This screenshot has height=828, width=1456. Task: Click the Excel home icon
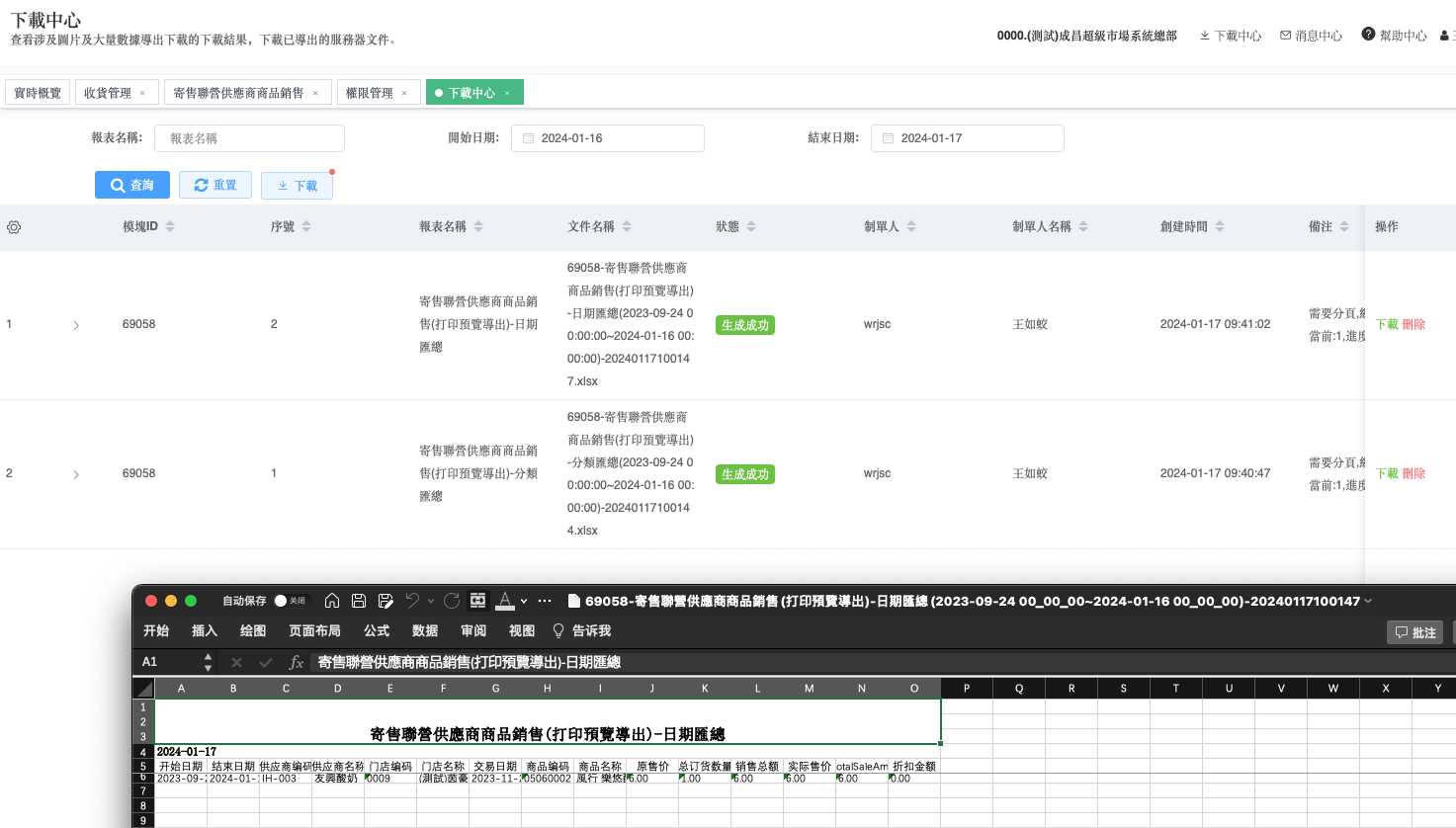[332, 601]
